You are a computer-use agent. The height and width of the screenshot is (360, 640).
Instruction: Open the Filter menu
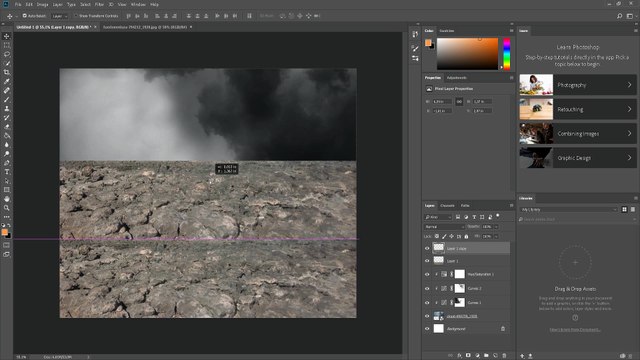[x=99, y=4]
